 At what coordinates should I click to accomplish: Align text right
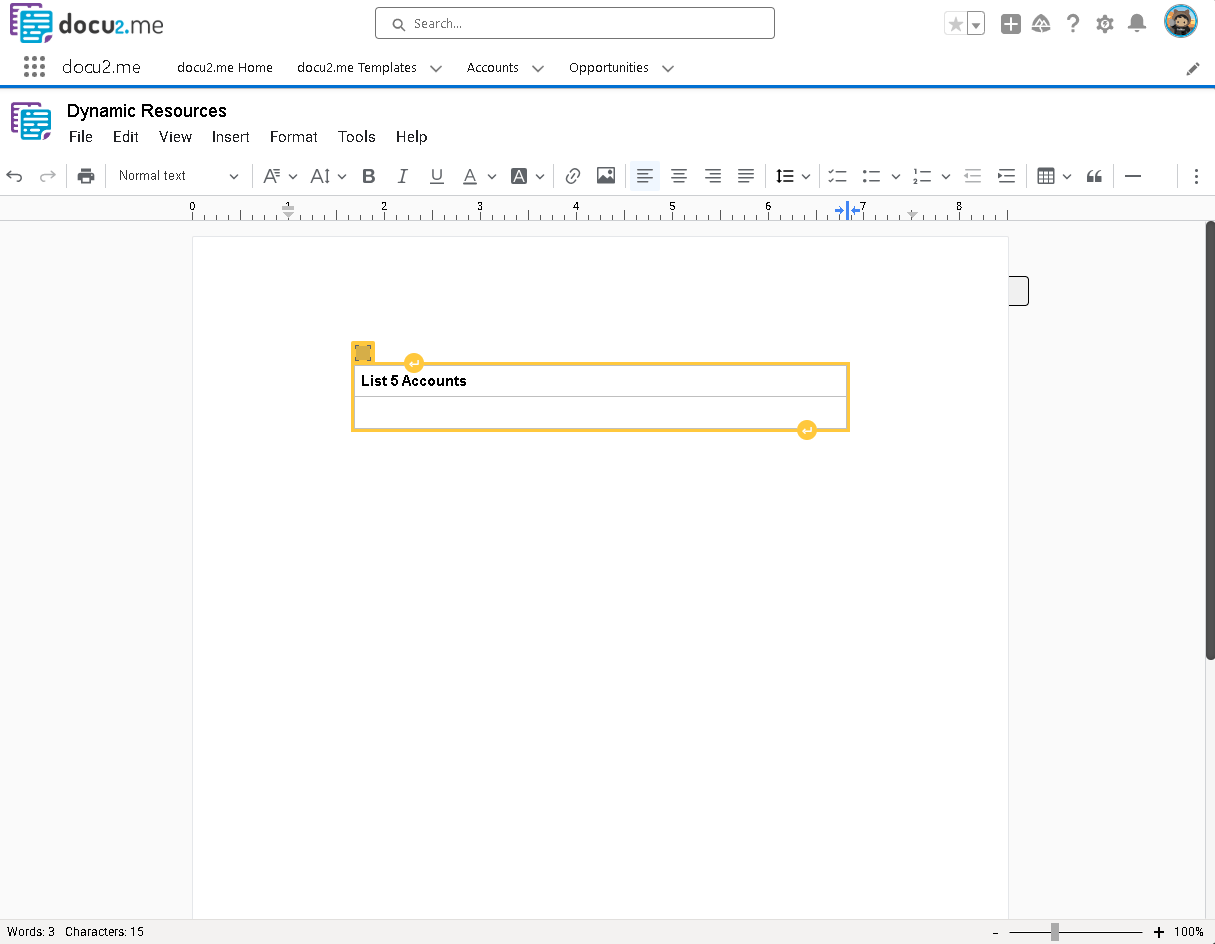(x=712, y=176)
